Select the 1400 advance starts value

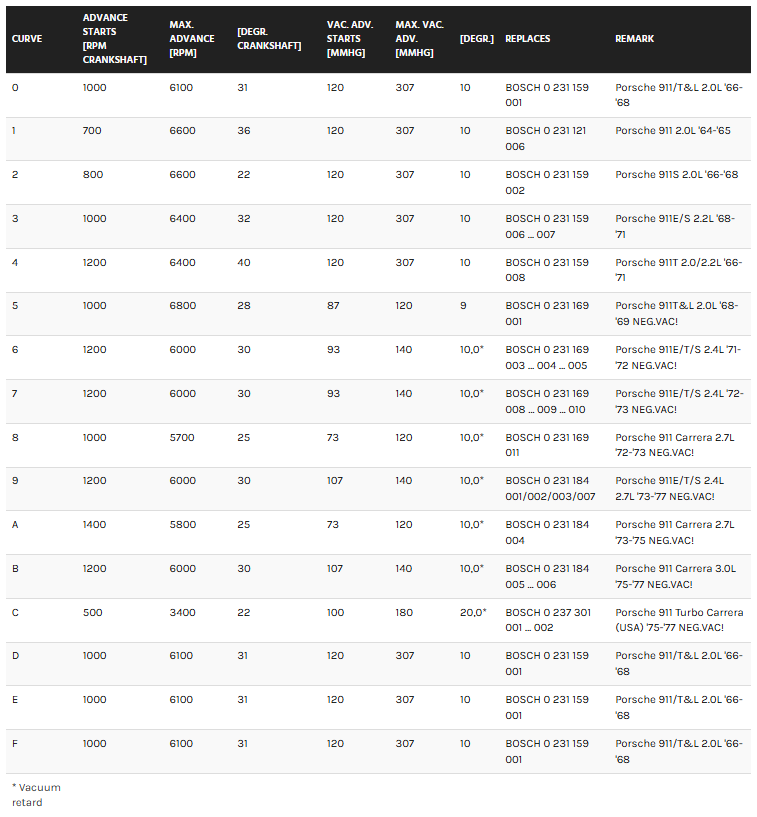pos(94,524)
